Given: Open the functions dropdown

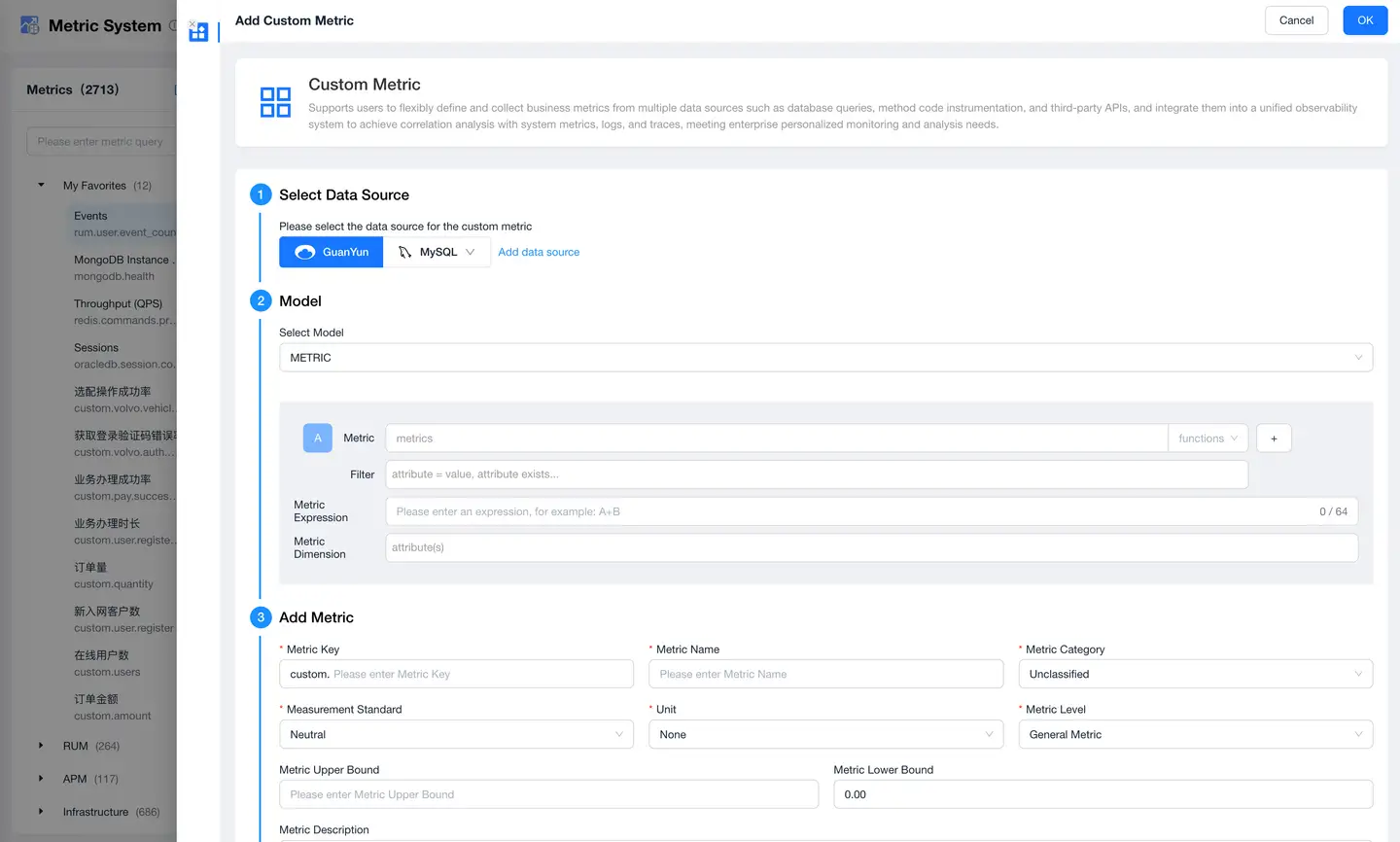Looking at the screenshot, I should [x=1207, y=439].
